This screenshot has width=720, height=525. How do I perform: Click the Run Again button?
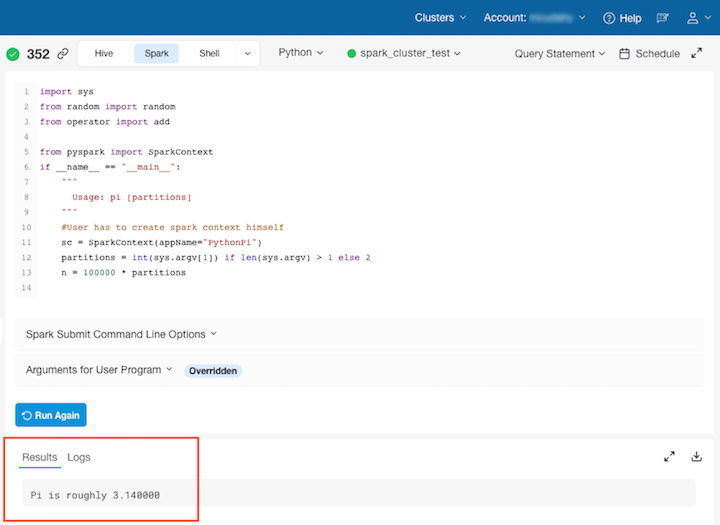[x=51, y=415]
